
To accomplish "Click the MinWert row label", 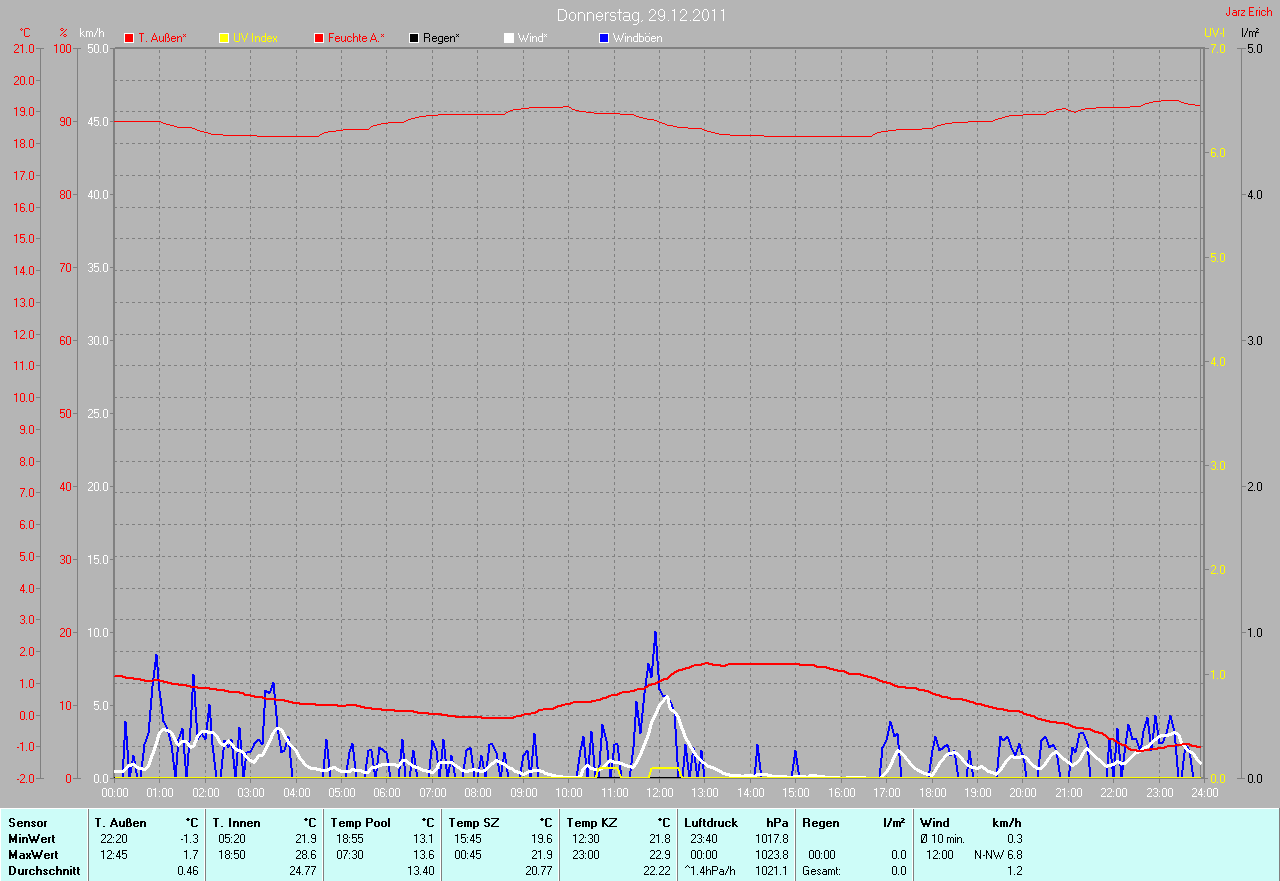I will coord(31,838).
